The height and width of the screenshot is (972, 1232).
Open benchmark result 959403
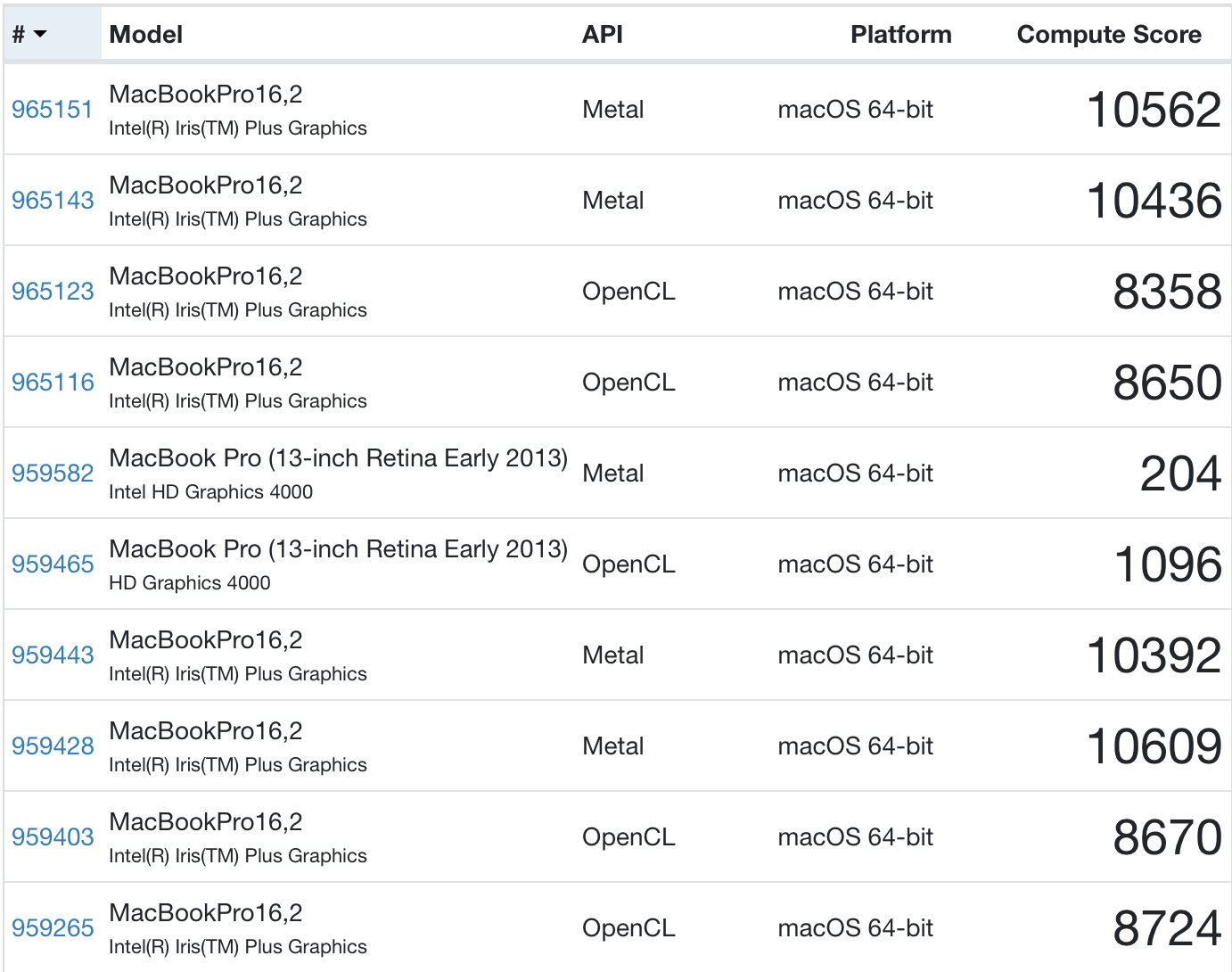pos(53,837)
